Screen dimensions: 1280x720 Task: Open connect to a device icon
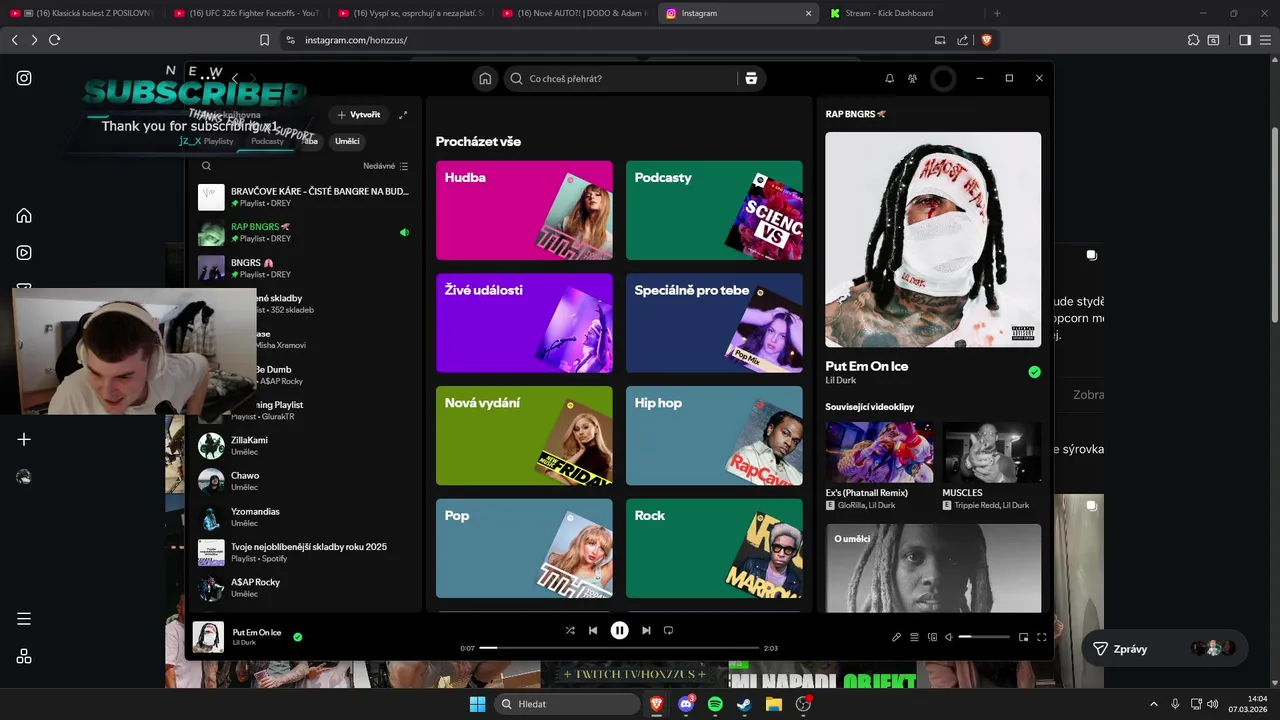click(x=932, y=637)
